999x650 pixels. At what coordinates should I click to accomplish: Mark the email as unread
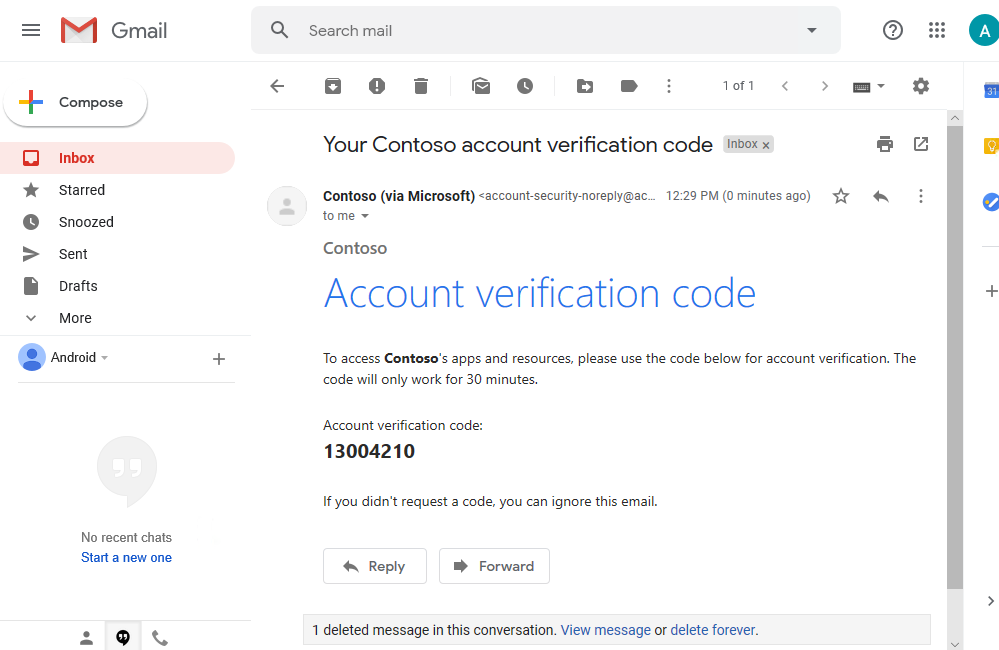coord(481,86)
